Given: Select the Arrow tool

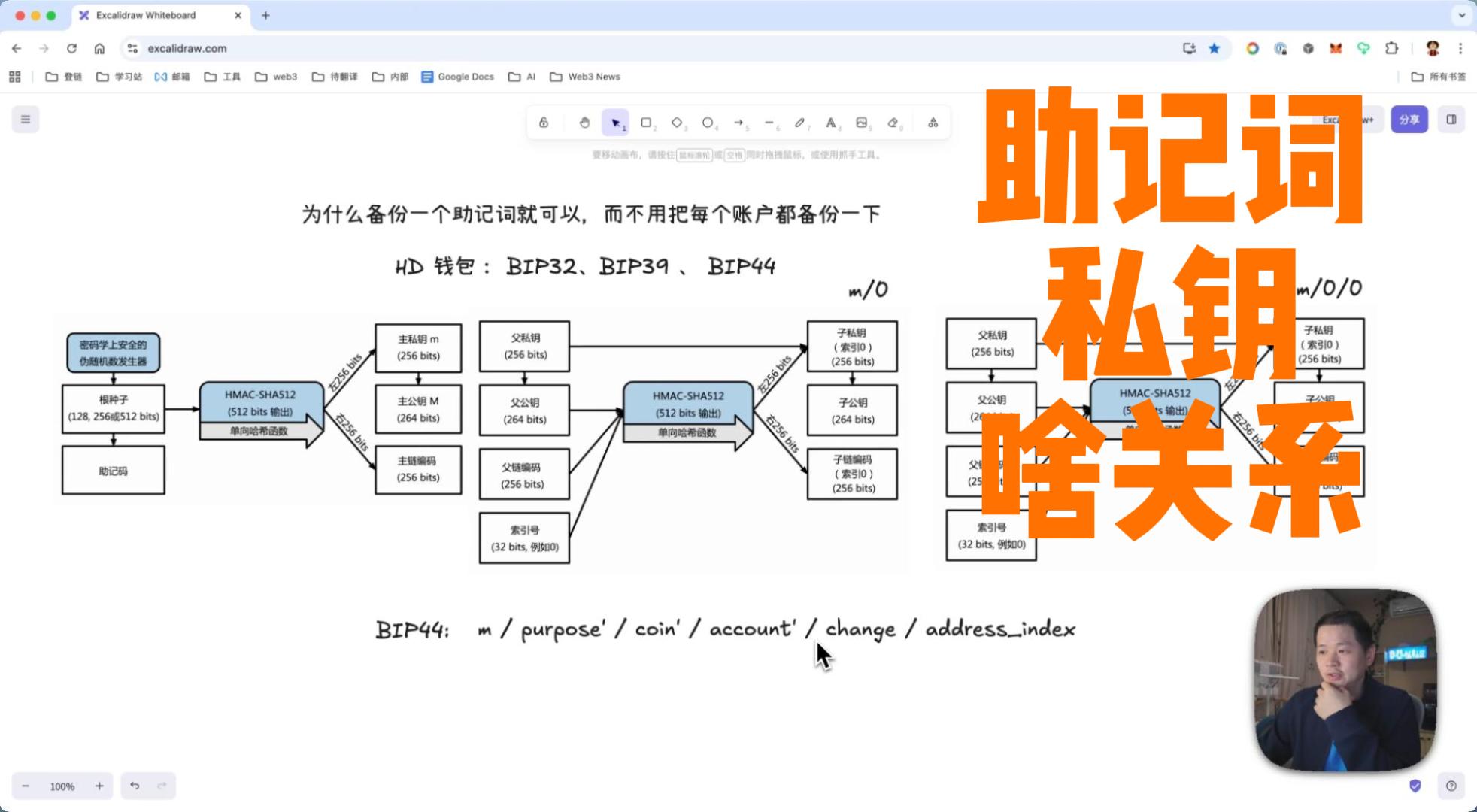Looking at the screenshot, I should click(x=738, y=123).
